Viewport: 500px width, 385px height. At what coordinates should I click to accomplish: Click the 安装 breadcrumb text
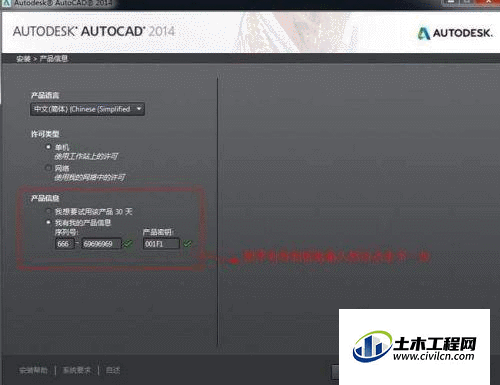[23, 59]
